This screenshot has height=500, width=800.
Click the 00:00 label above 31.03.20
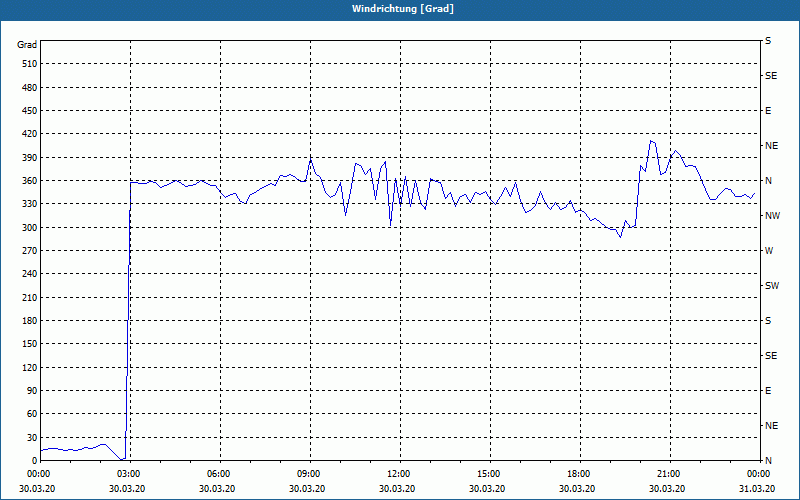(759, 474)
